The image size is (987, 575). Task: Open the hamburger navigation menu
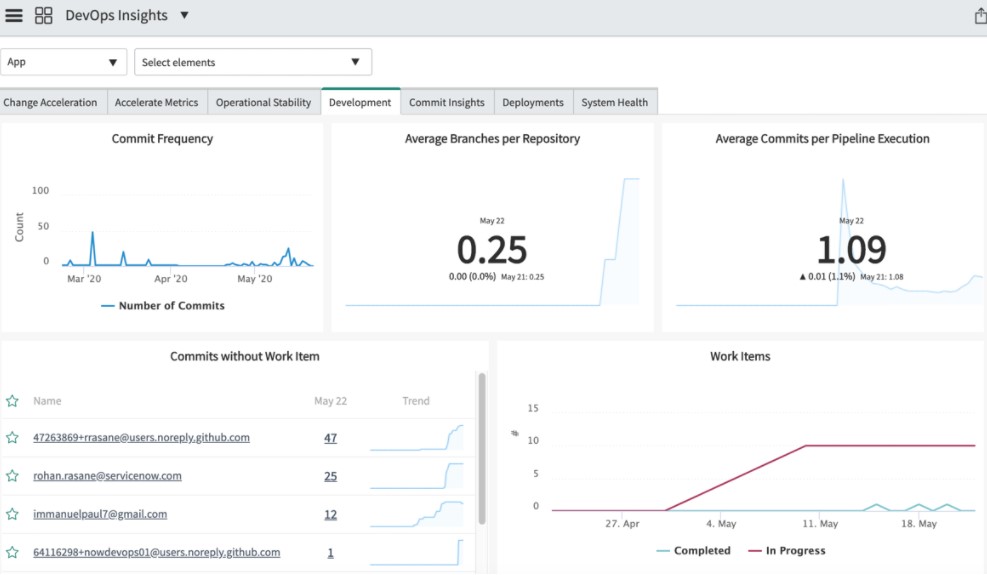click(14, 16)
